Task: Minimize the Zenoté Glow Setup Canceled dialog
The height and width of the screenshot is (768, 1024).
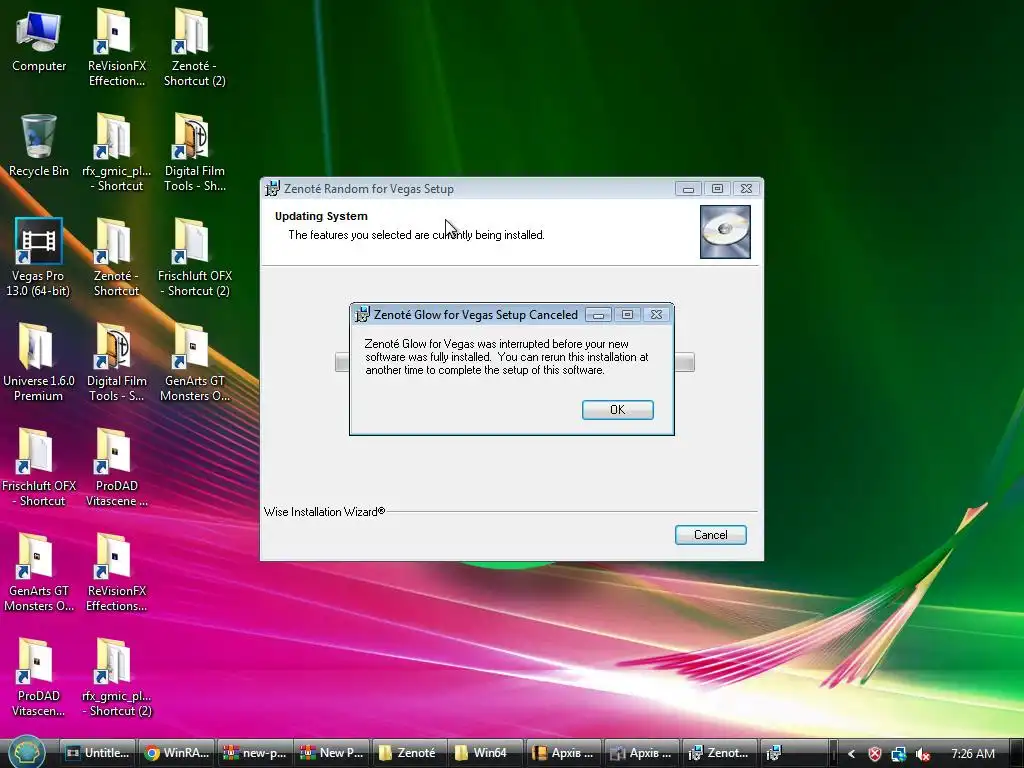Action: 598,315
